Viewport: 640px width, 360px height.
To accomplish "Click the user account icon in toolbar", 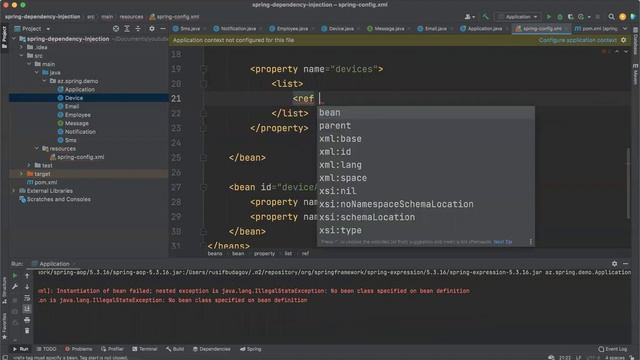I will point(469,17).
